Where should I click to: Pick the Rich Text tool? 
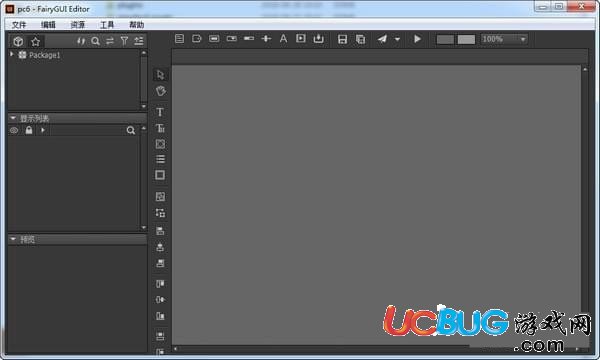tap(160, 128)
